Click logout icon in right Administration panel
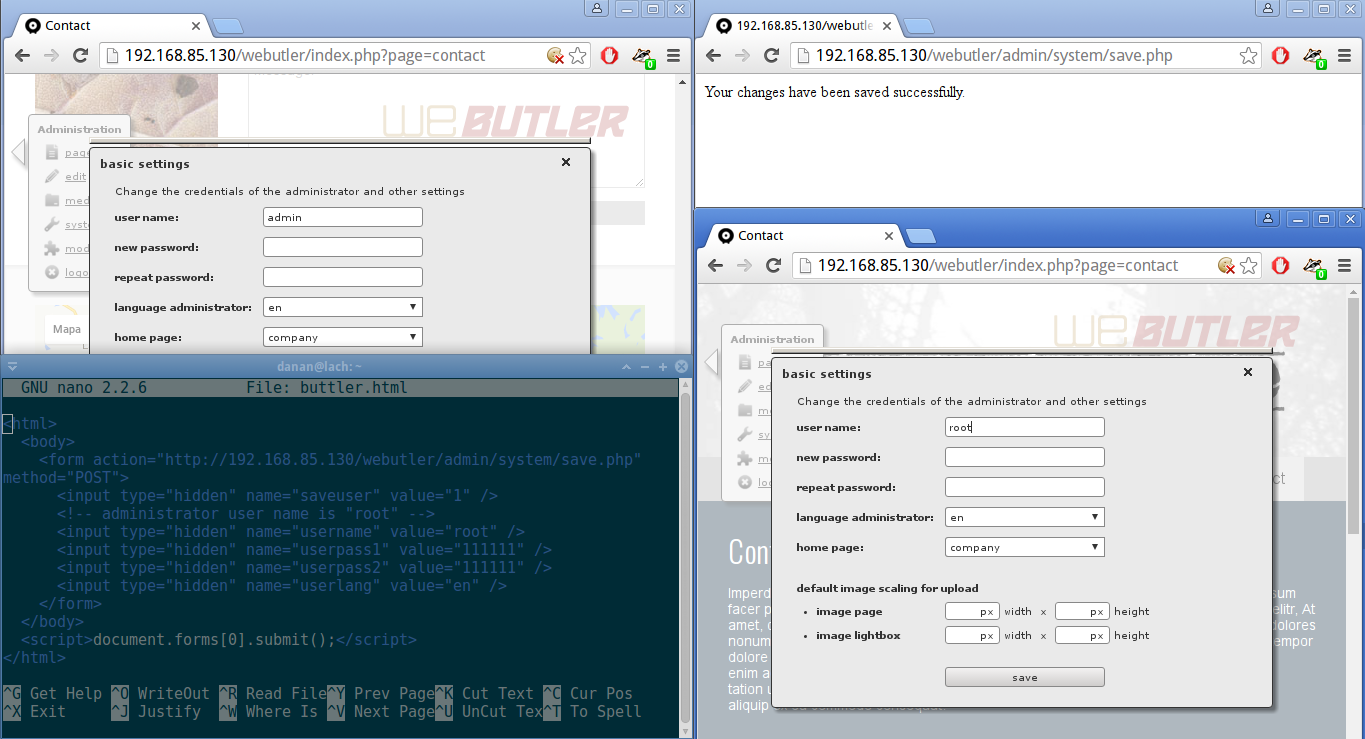 744,483
